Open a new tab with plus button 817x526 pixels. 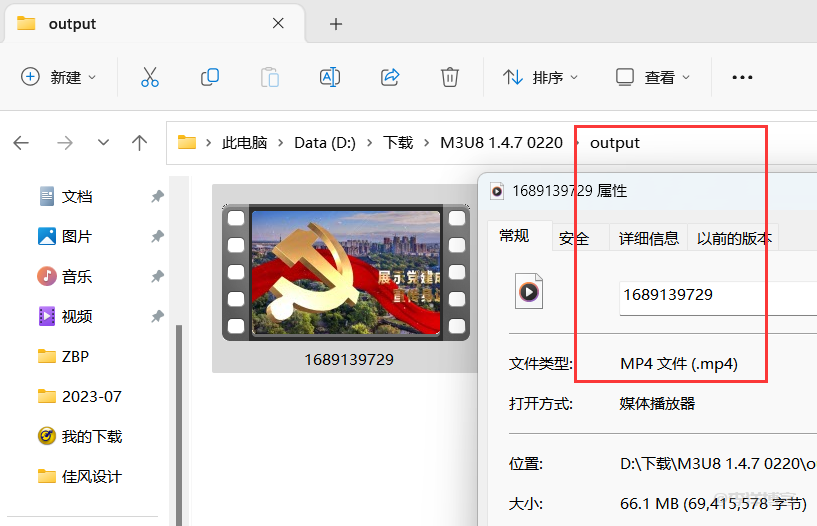(x=336, y=24)
